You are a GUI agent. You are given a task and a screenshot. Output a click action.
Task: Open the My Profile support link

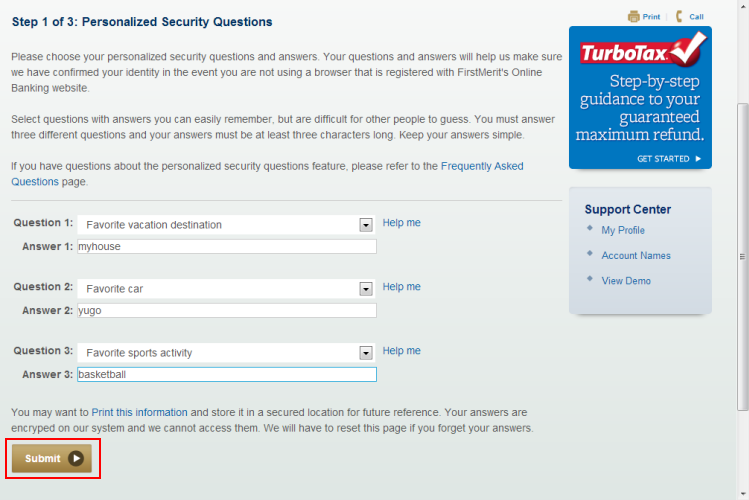click(622, 230)
